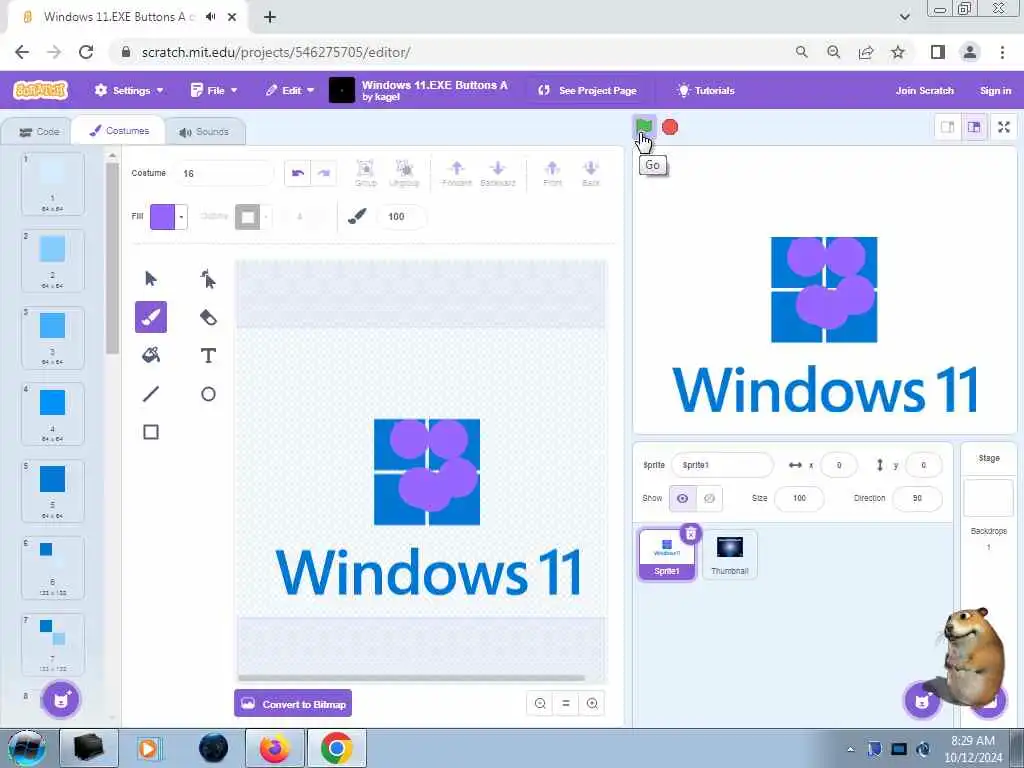The width and height of the screenshot is (1024, 768).
Task: Click the costume name field
Action: (x=223, y=173)
